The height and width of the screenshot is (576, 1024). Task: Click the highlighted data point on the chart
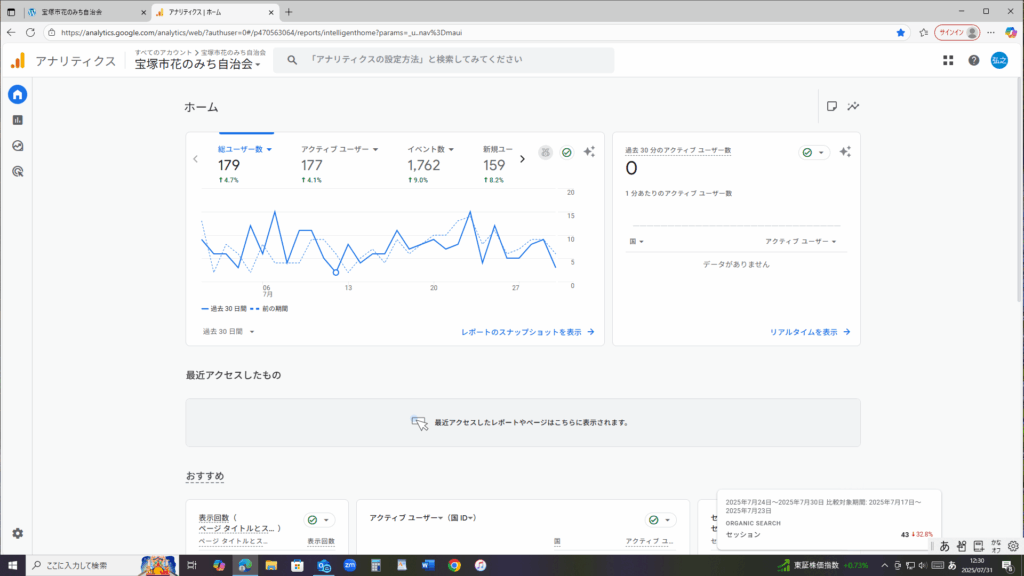[336, 272]
